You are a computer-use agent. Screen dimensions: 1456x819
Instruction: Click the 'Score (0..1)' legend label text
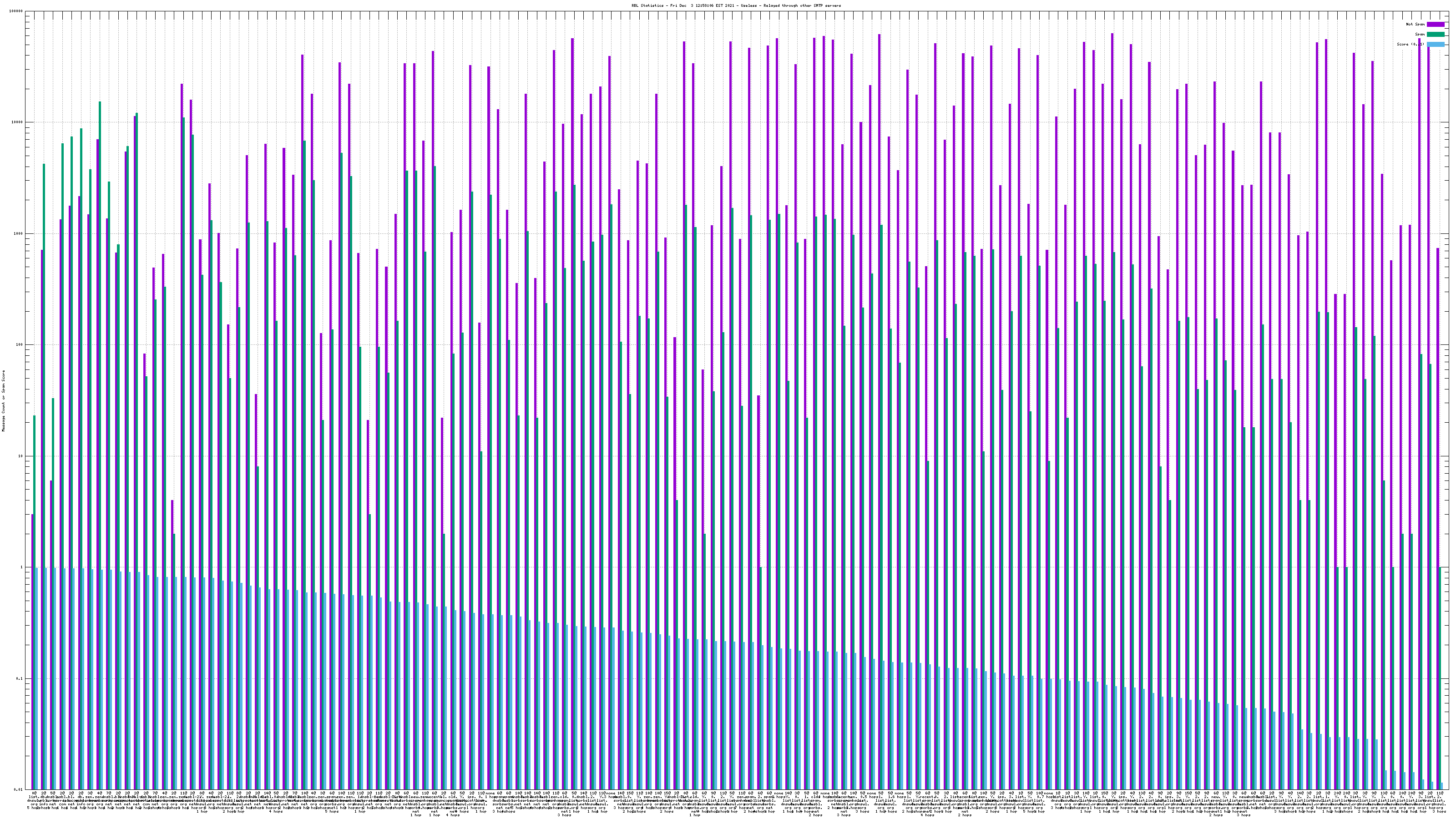pos(1410,44)
